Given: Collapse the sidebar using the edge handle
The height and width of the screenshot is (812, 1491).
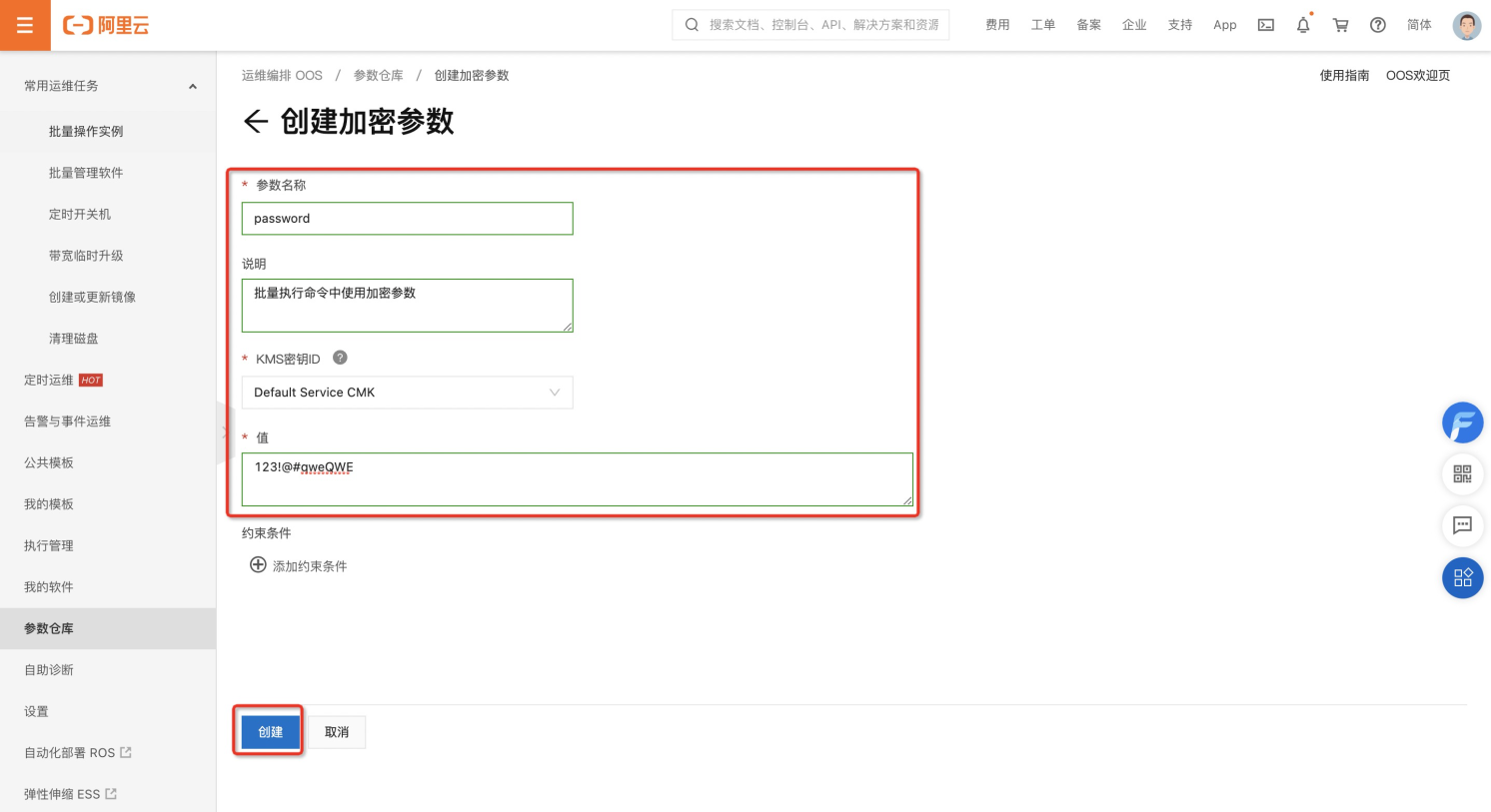Looking at the screenshot, I should [224, 432].
